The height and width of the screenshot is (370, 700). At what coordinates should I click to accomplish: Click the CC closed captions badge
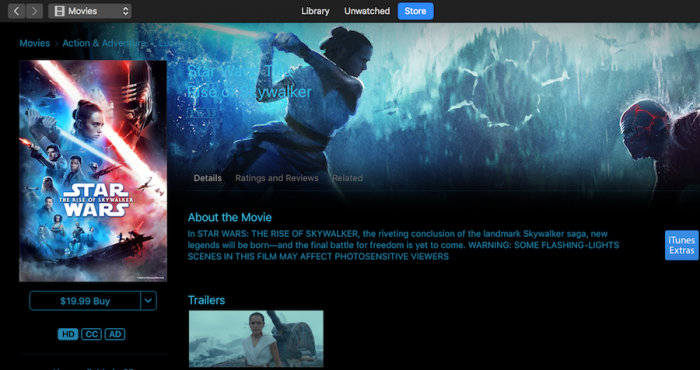pyautogui.click(x=91, y=334)
